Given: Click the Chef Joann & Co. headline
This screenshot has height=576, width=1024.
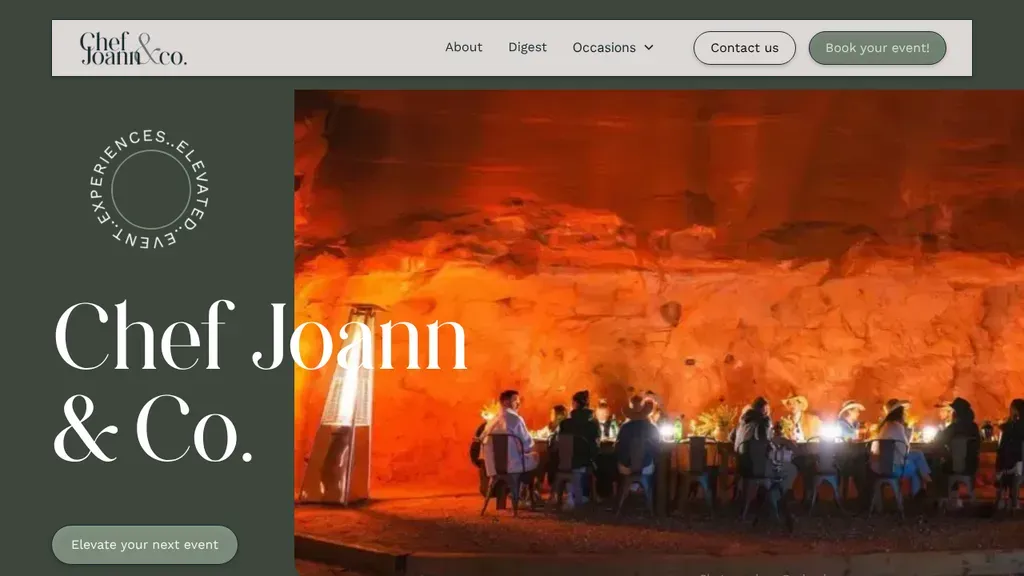Looking at the screenshot, I should pos(261,381).
